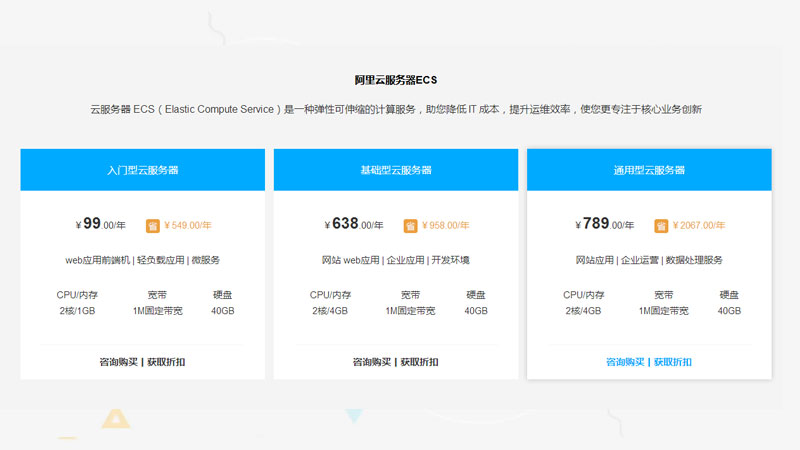Click CPU/内存 label in the 基础型 card
The height and width of the screenshot is (450, 800).
click(x=330, y=295)
